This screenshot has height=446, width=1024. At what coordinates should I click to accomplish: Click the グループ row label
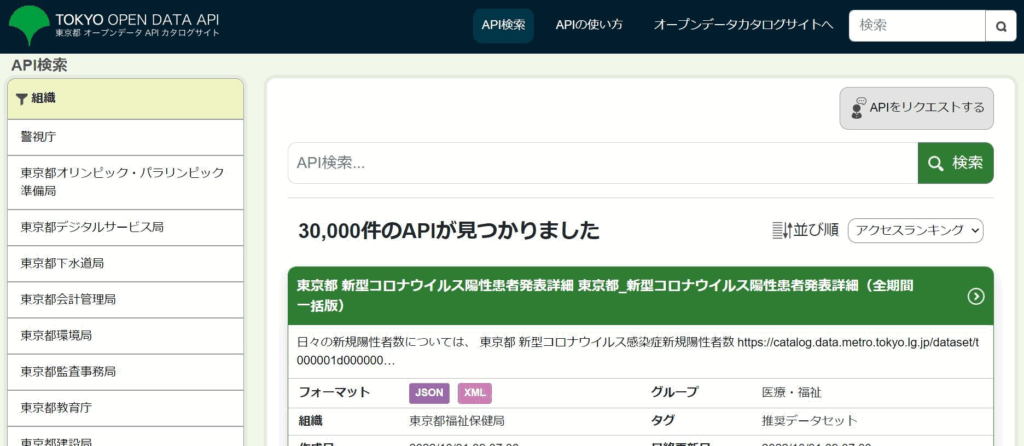pos(675,393)
